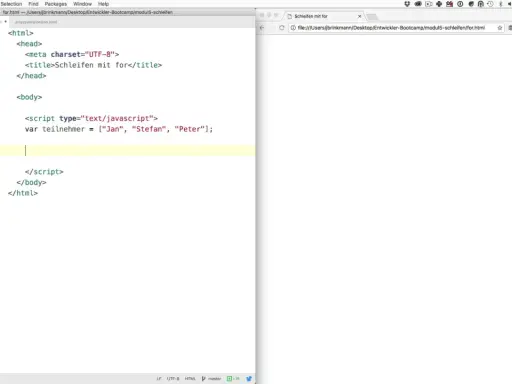Click the Time Machine menu bar icon
Viewport: 512px width, 384px height.
[490, 4]
